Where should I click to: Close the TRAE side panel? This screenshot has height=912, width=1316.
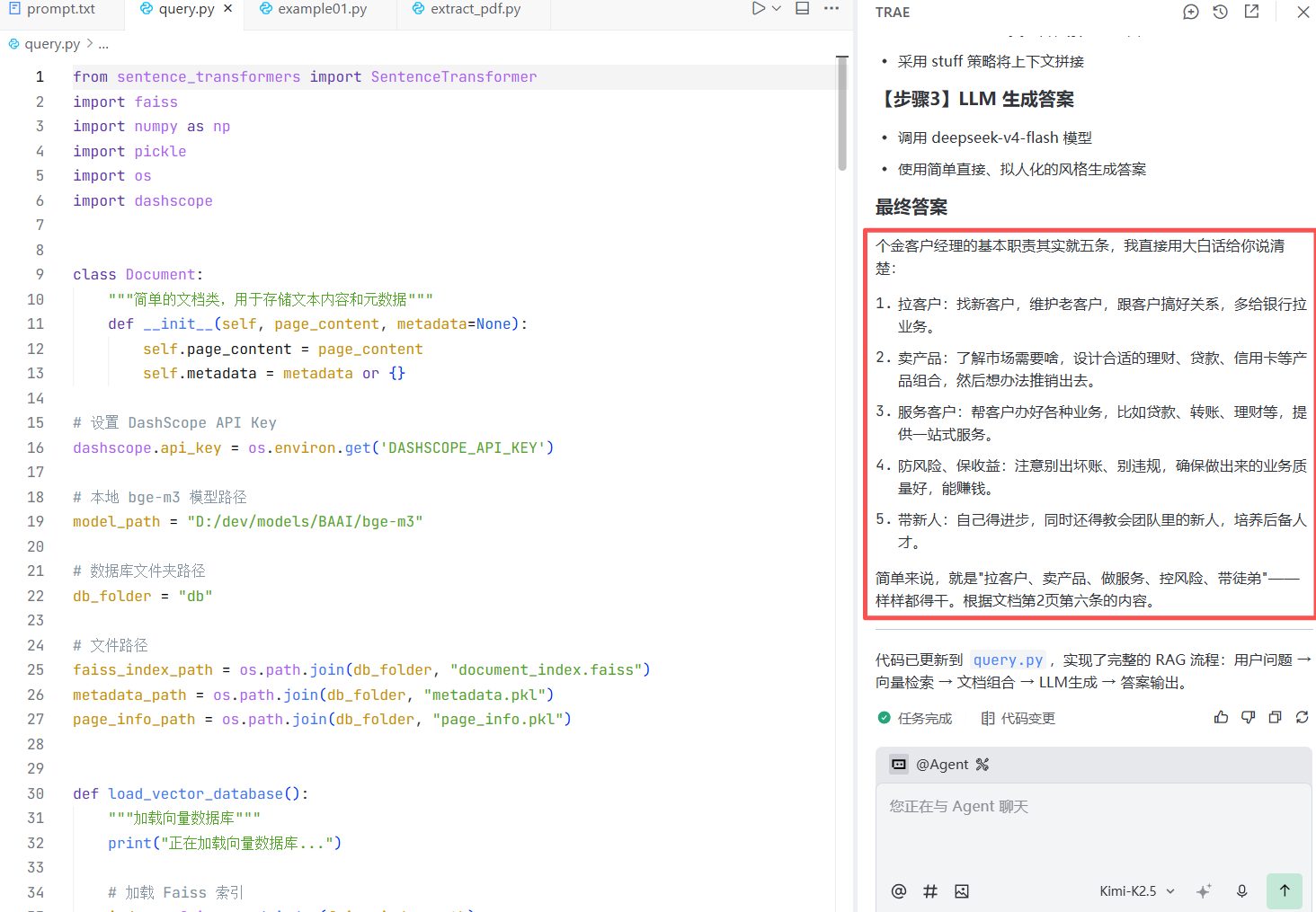click(x=1303, y=12)
